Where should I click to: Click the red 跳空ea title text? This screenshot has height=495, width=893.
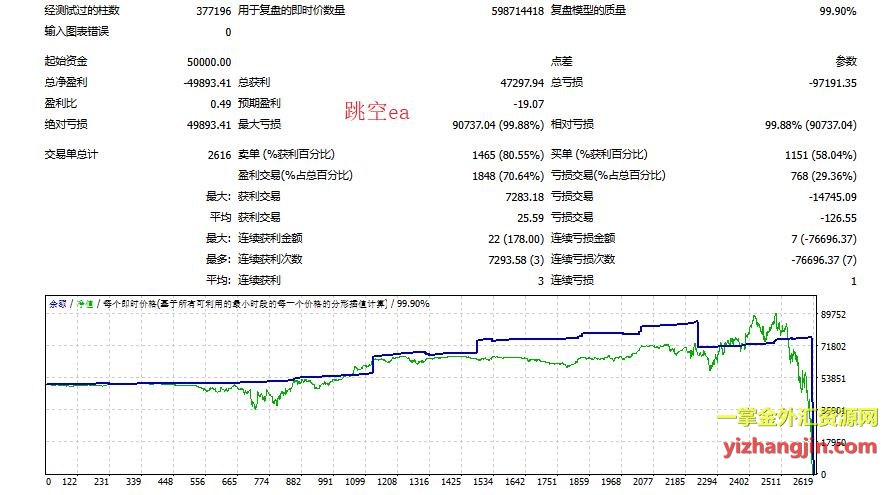[377, 112]
